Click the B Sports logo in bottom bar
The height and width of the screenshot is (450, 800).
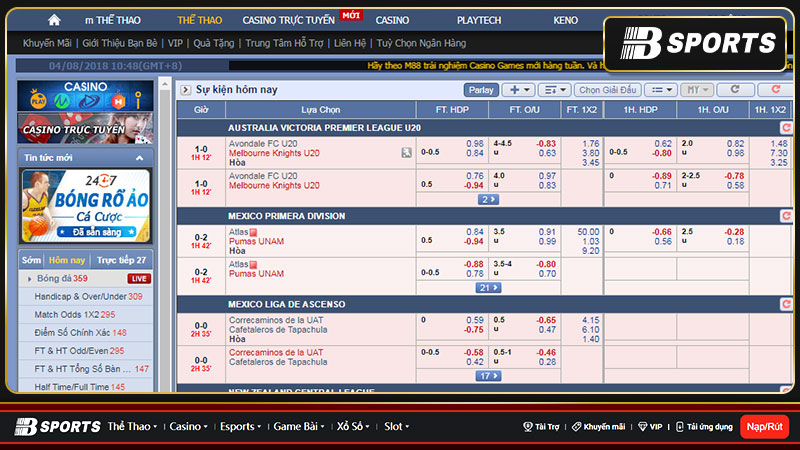[57, 427]
